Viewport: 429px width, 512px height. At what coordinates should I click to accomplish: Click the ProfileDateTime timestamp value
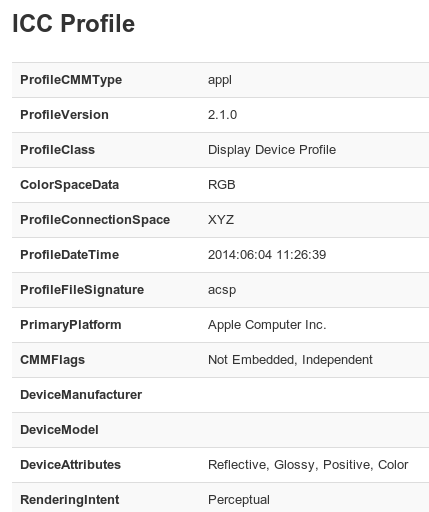pos(267,255)
